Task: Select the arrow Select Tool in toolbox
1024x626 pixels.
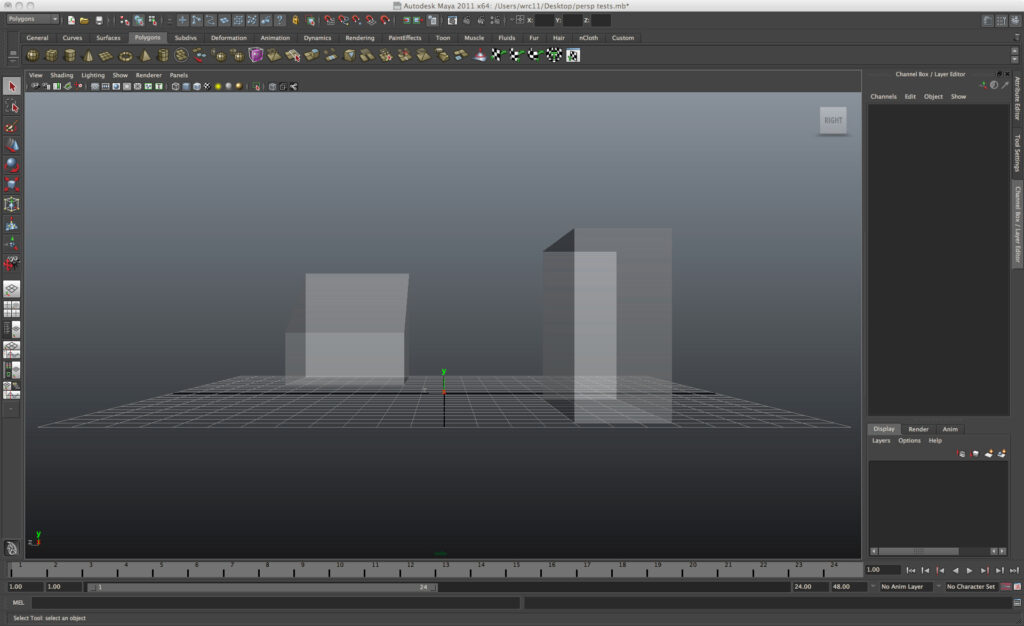Action: tap(12, 87)
